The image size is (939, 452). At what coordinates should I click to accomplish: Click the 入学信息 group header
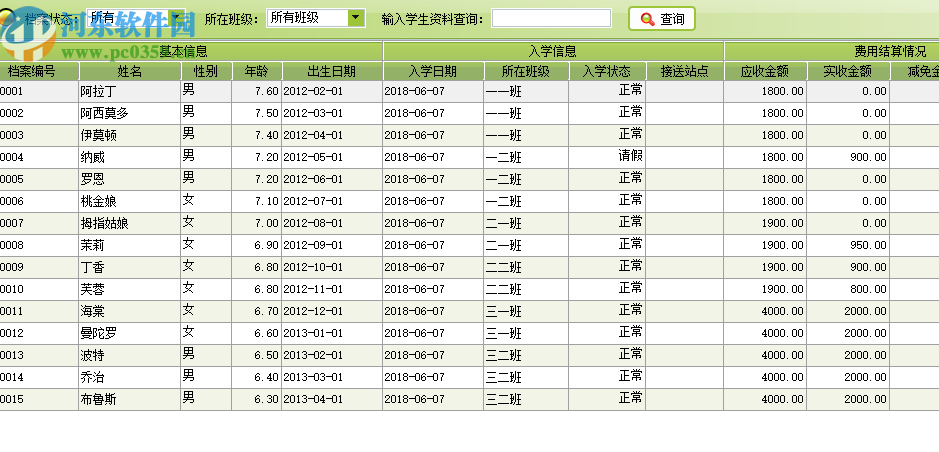click(x=553, y=52)
